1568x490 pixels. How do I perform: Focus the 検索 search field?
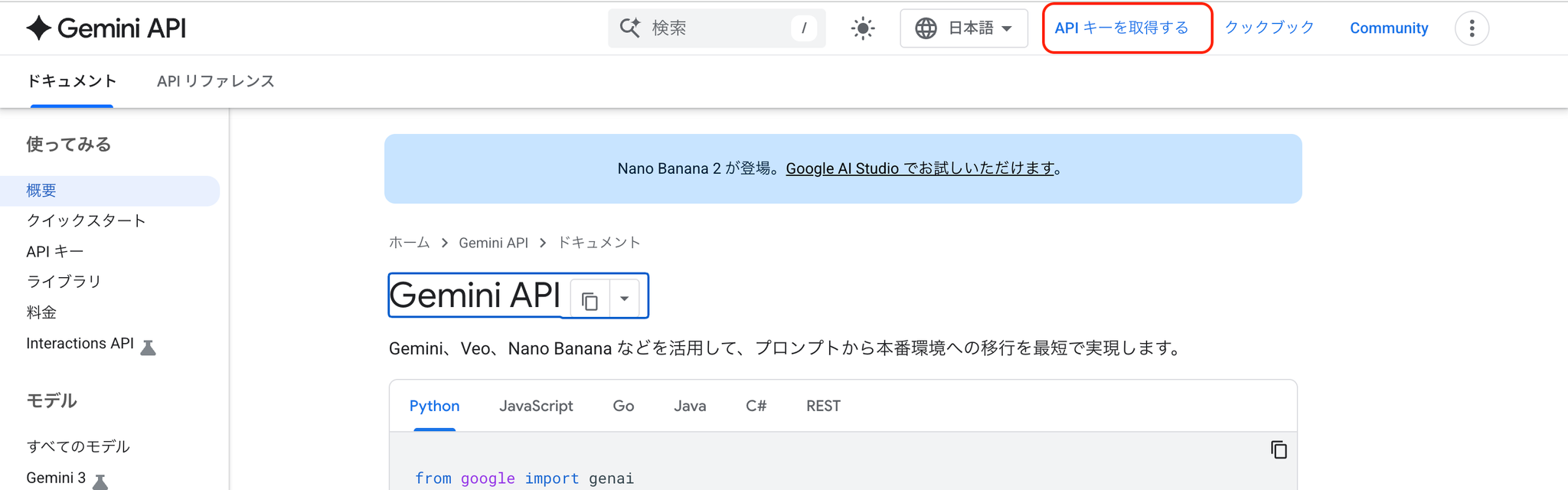tap(716, 28)
